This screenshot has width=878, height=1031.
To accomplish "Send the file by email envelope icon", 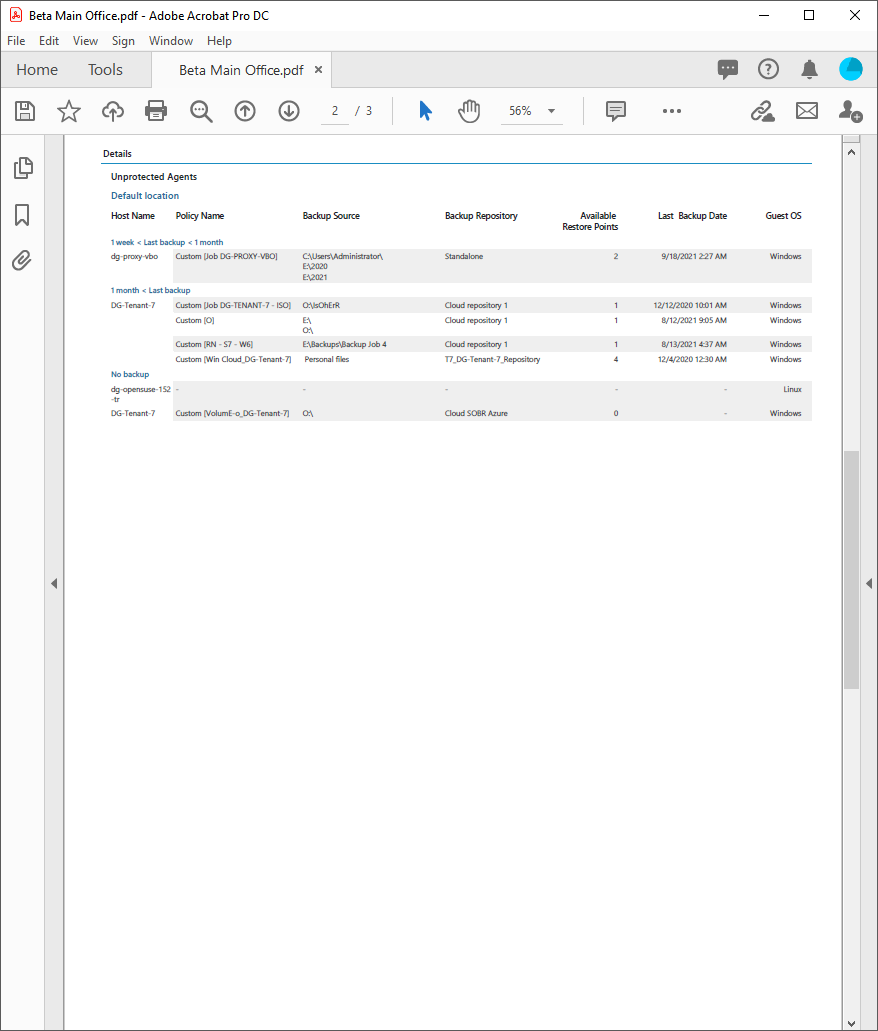I will point(806,110).
